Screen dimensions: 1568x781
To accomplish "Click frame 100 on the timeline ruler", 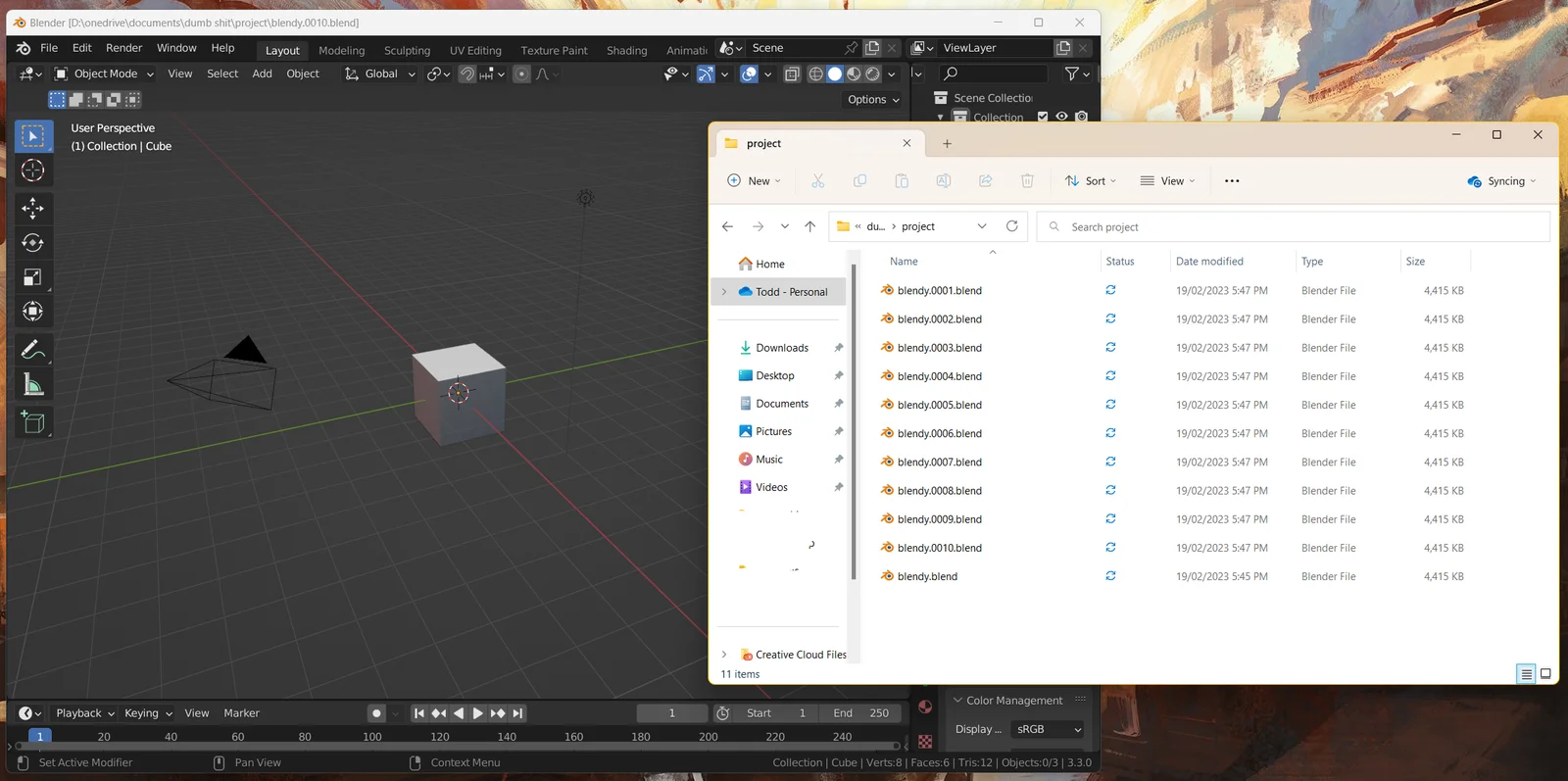I will tap(372, 737).
